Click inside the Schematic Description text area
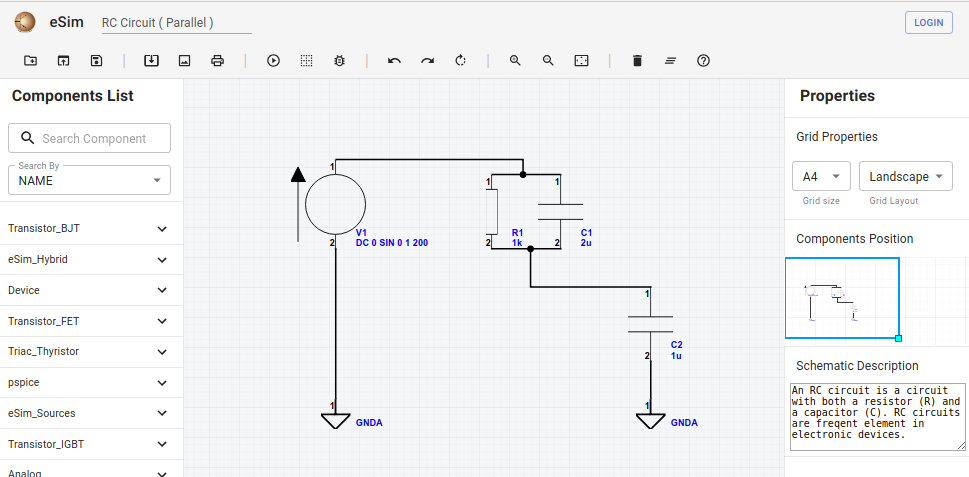969x477 pixels. [x=878, y=417]
